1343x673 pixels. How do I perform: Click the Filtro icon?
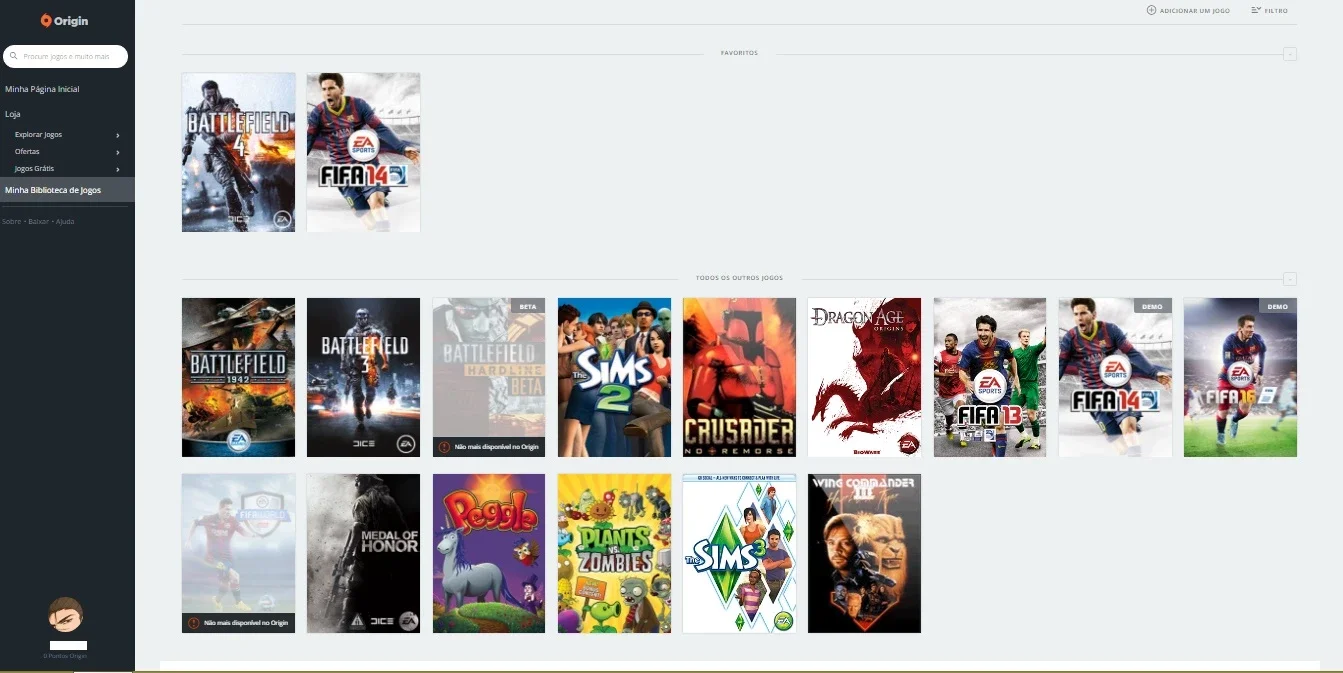click(x=1255, y=10)
